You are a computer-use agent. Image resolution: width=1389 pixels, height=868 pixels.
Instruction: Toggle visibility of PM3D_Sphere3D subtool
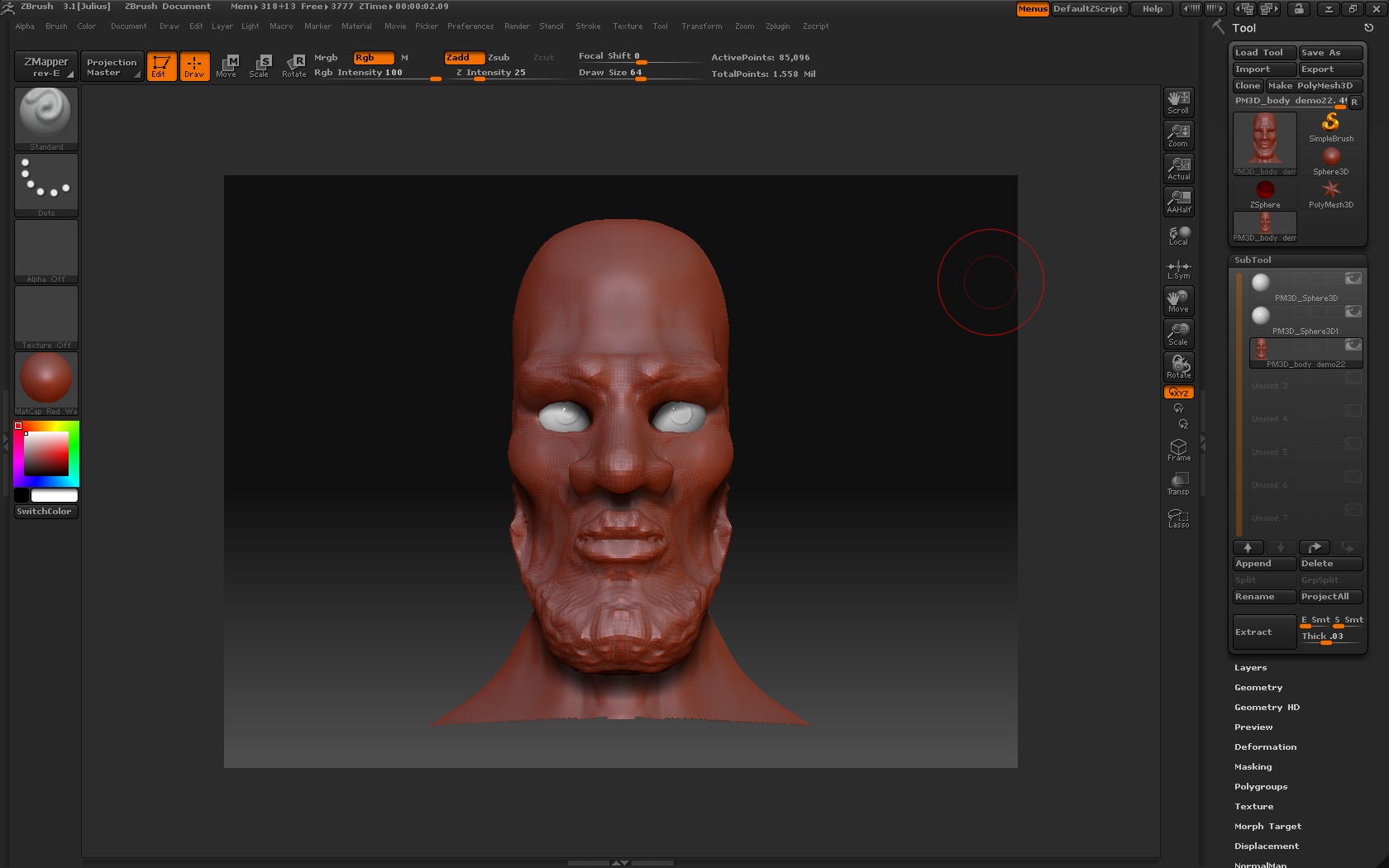[x=1353, y=279]
